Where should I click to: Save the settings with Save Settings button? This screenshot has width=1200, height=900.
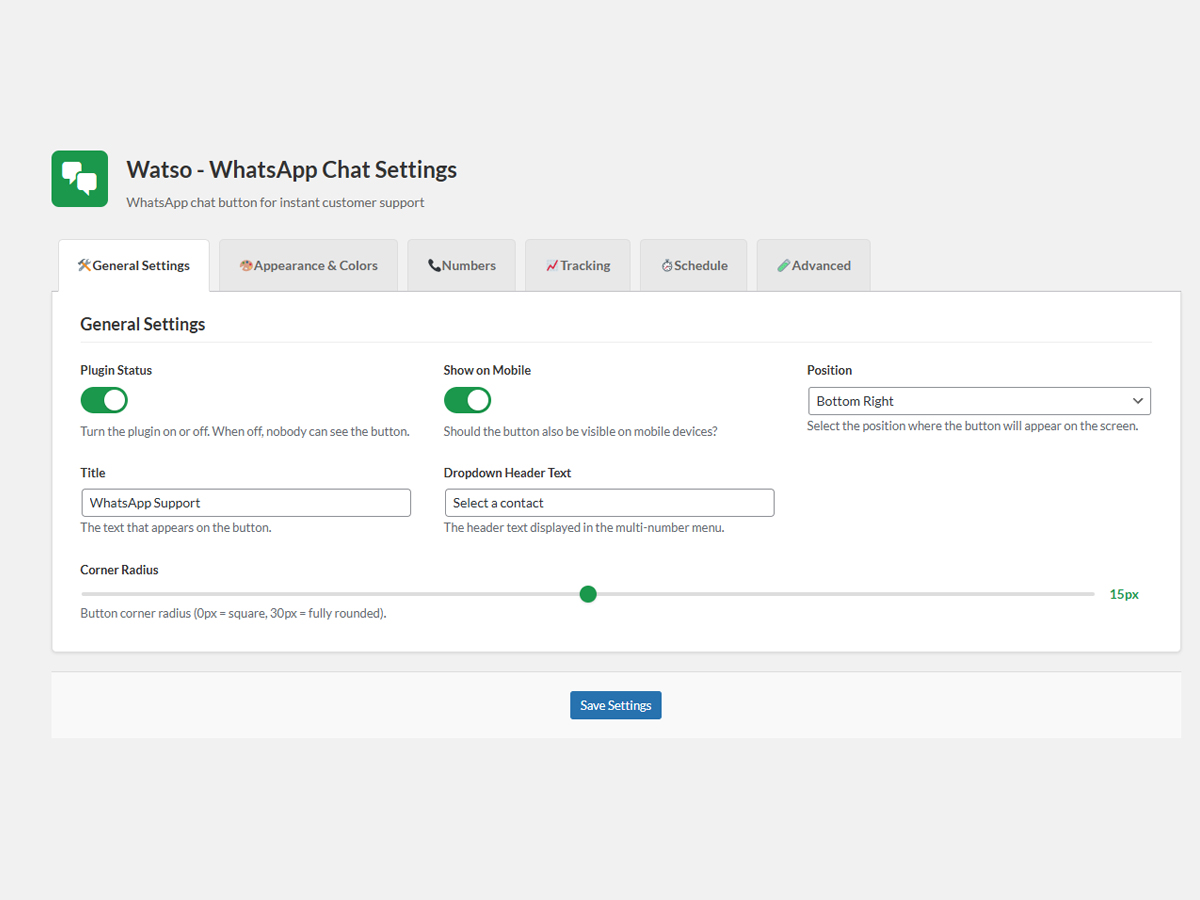[x=616, y=705]
